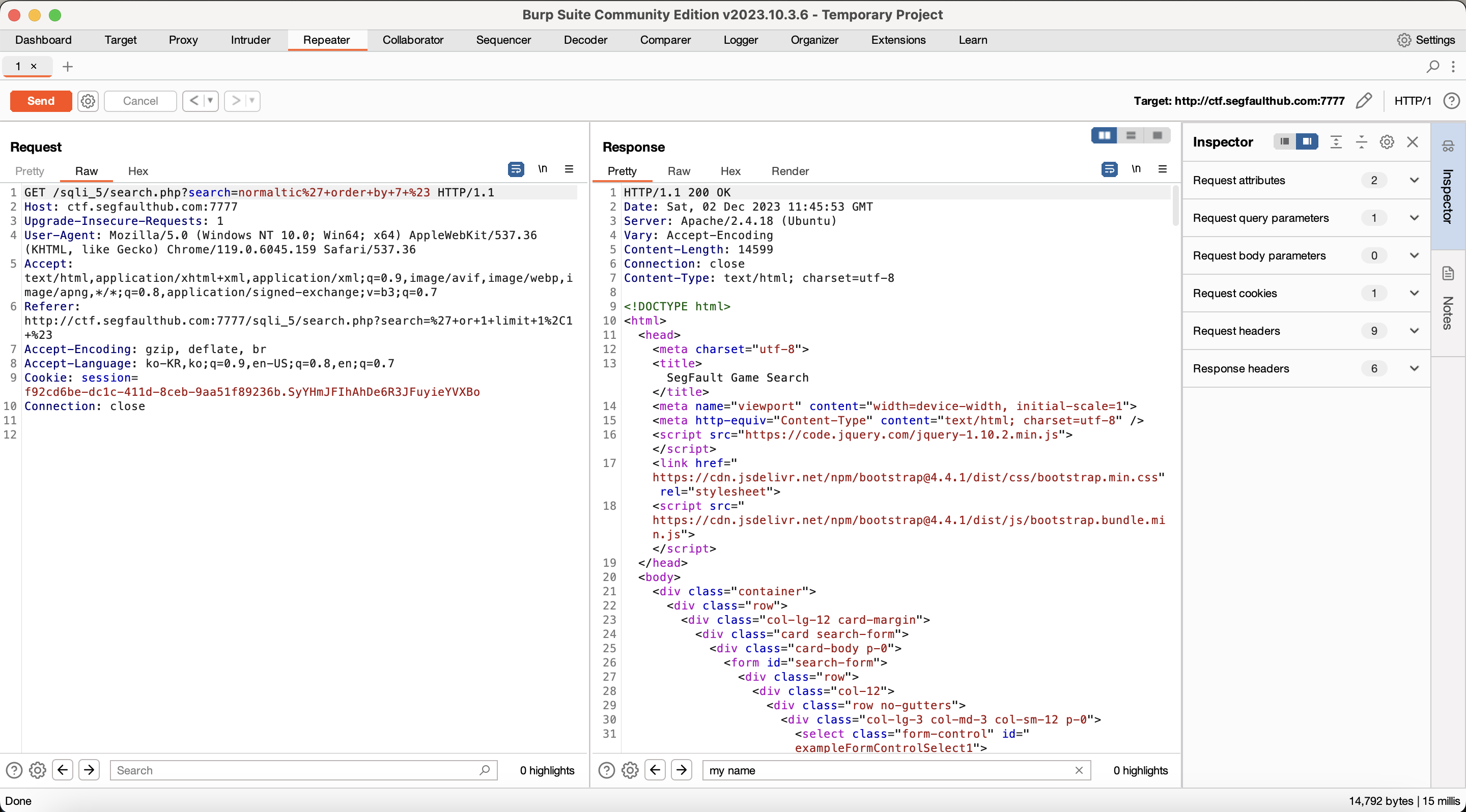Add new Repeater tab
The height and width of the screenshot is (812, 1466).
click(68, 67)
